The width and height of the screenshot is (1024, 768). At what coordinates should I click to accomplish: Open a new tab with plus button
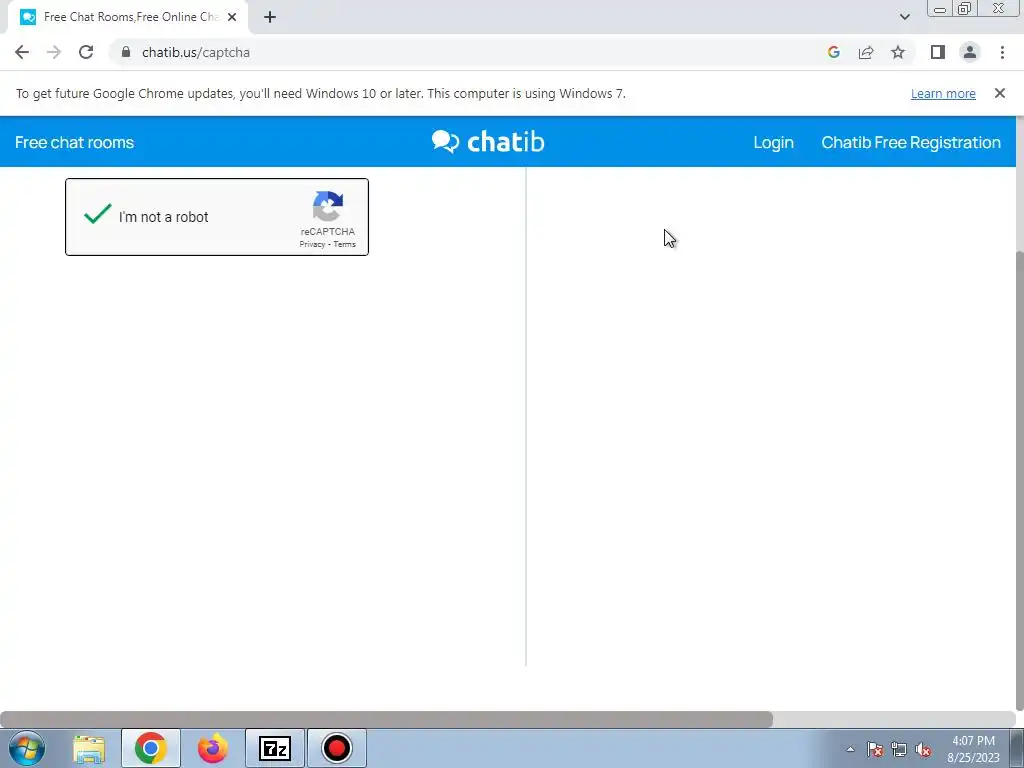(x=270, y=17)
